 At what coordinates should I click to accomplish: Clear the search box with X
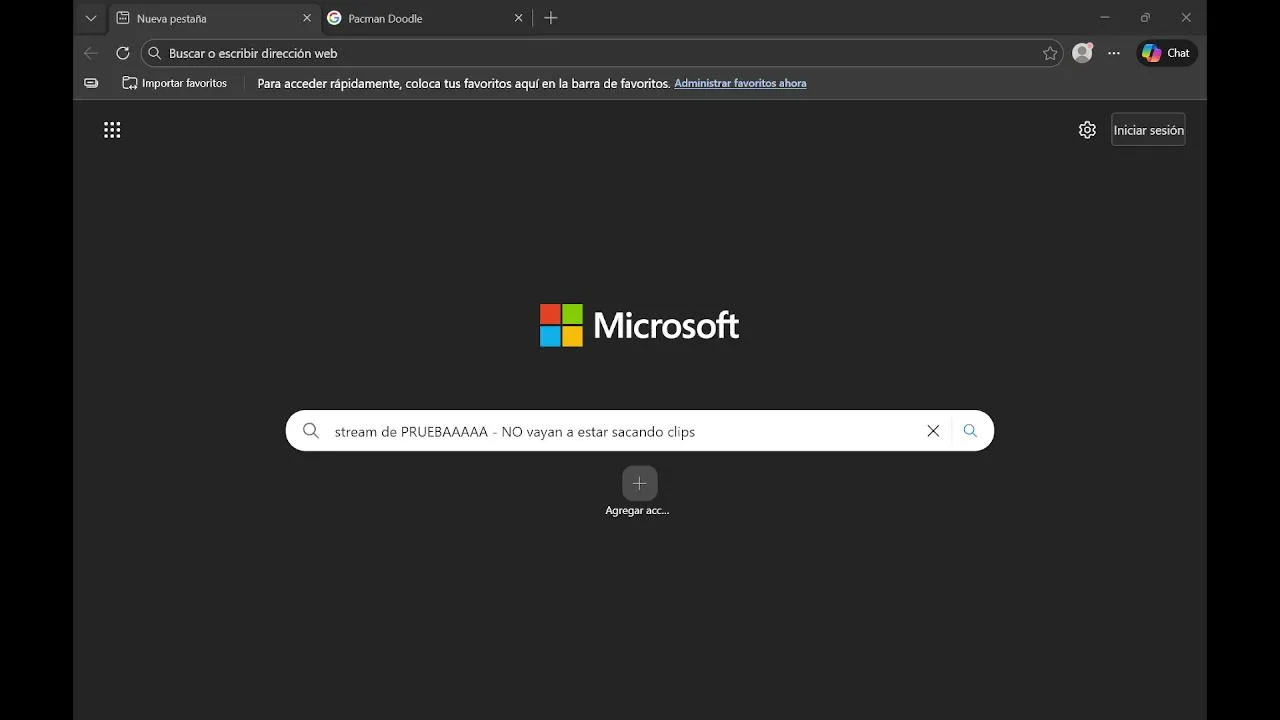(933, 431)
